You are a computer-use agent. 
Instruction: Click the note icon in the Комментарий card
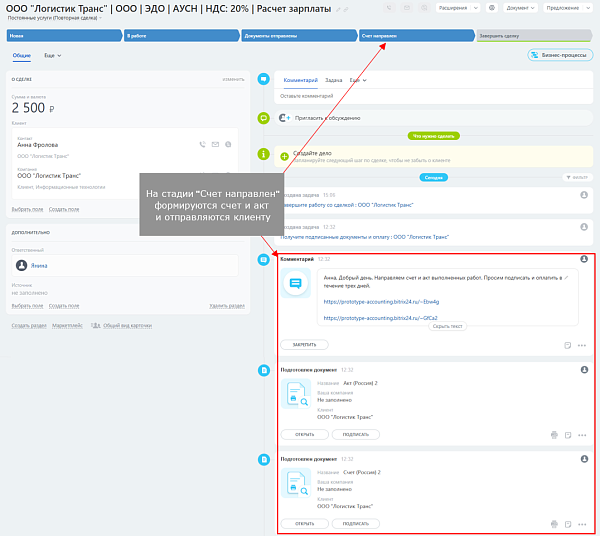(x=567, y=345)
